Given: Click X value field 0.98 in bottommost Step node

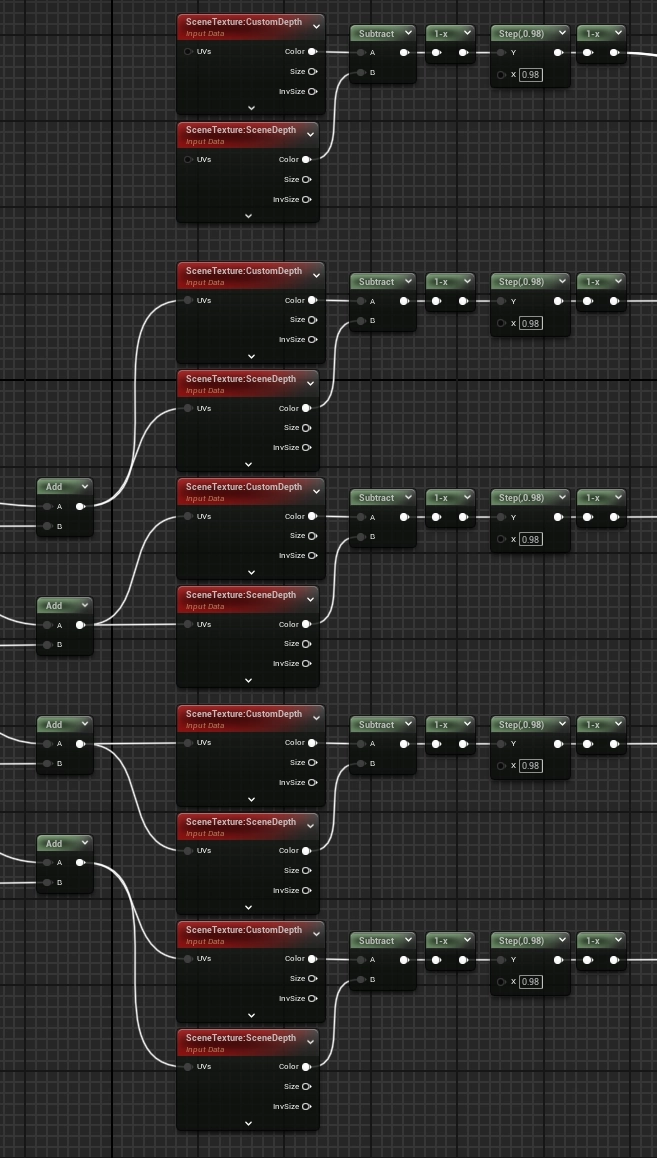Looking at the screenshot, I should click(x=531, y=982).
